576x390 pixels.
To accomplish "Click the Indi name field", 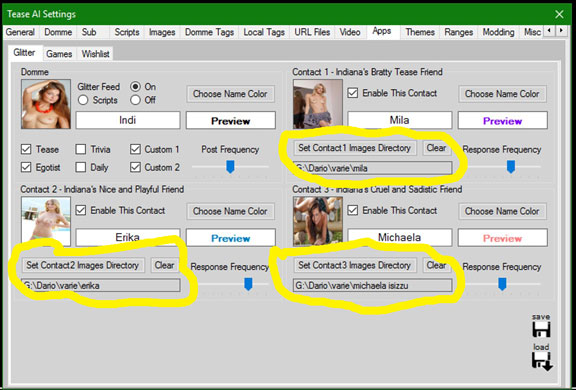I will point(128,120).
